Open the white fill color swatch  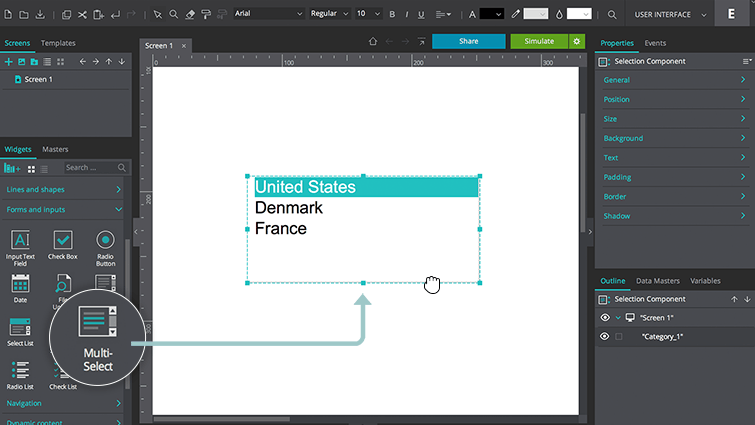click(x=579, y=14)
